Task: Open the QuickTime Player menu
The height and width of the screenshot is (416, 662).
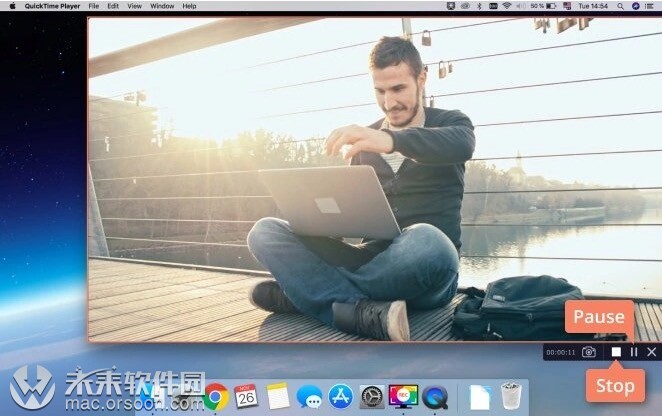Action: (52, 6)
